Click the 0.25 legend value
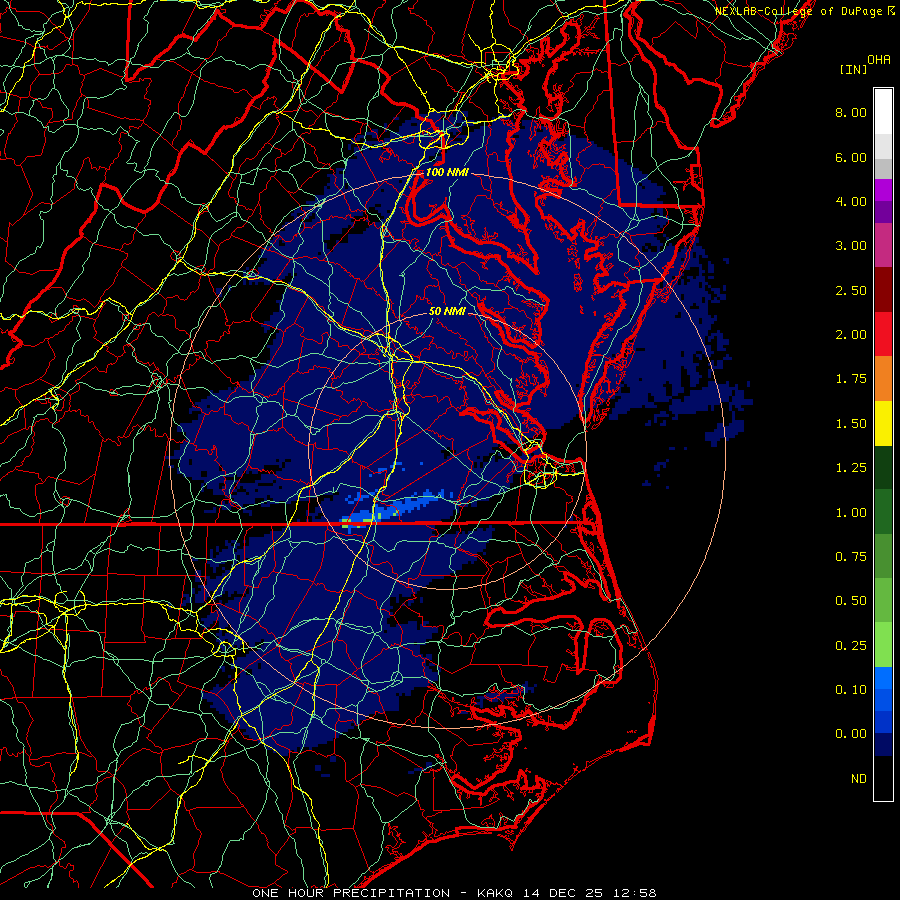 click(x=851, y=646)
